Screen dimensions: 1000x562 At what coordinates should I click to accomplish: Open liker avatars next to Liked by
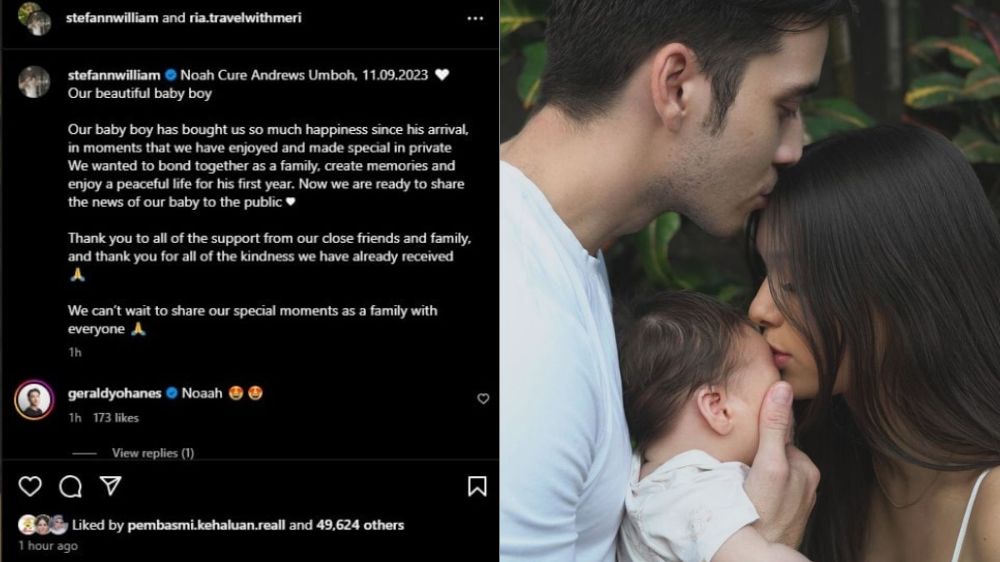tap(43, 524)
